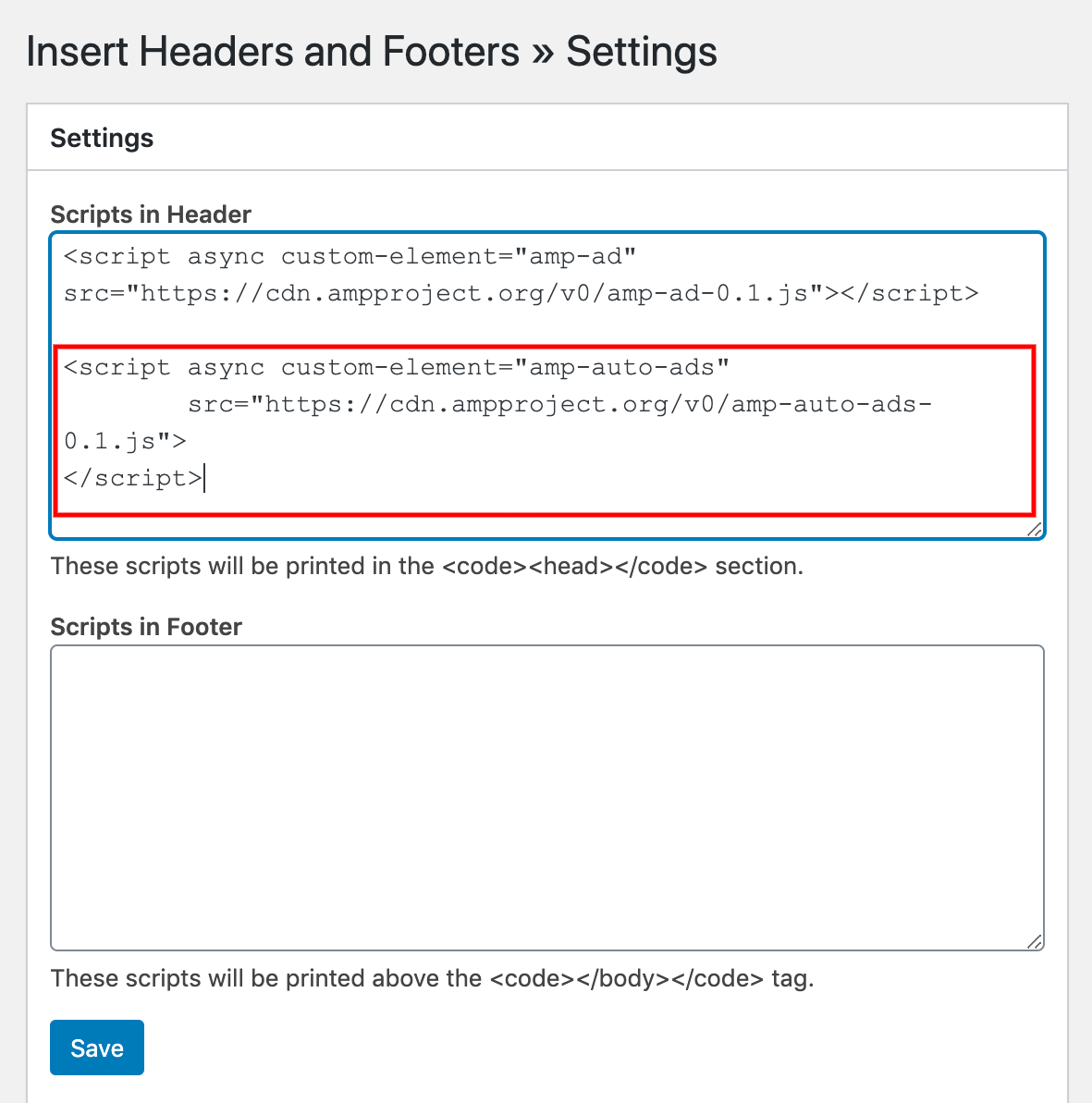Viewport: 1092px width, 1103px height.
Task: Click the head section description text
Action: tap(426, 566)
